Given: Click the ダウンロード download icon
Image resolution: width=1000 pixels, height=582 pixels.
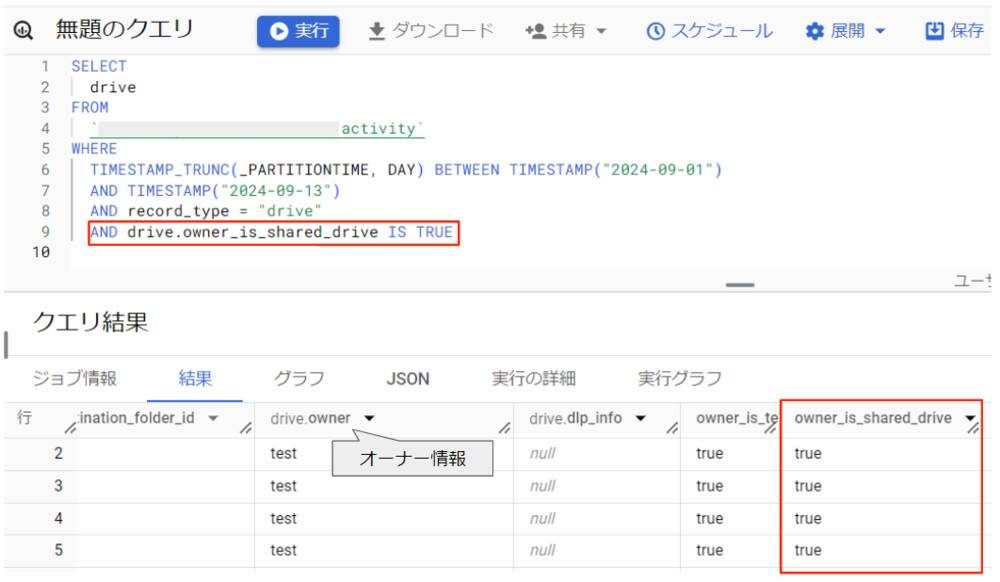Looking at the screenshot, I should pos(377,31).
